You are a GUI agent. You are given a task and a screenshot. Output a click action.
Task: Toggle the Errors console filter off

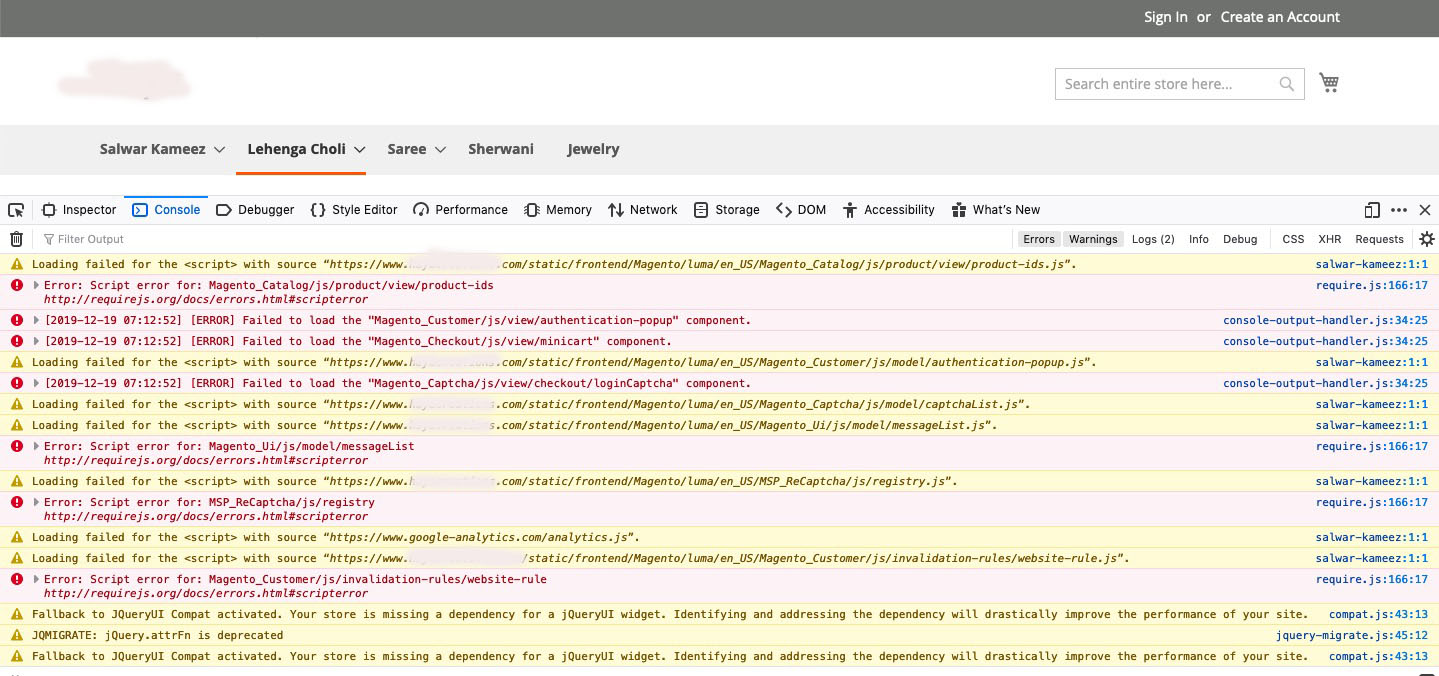[1039, 239]
